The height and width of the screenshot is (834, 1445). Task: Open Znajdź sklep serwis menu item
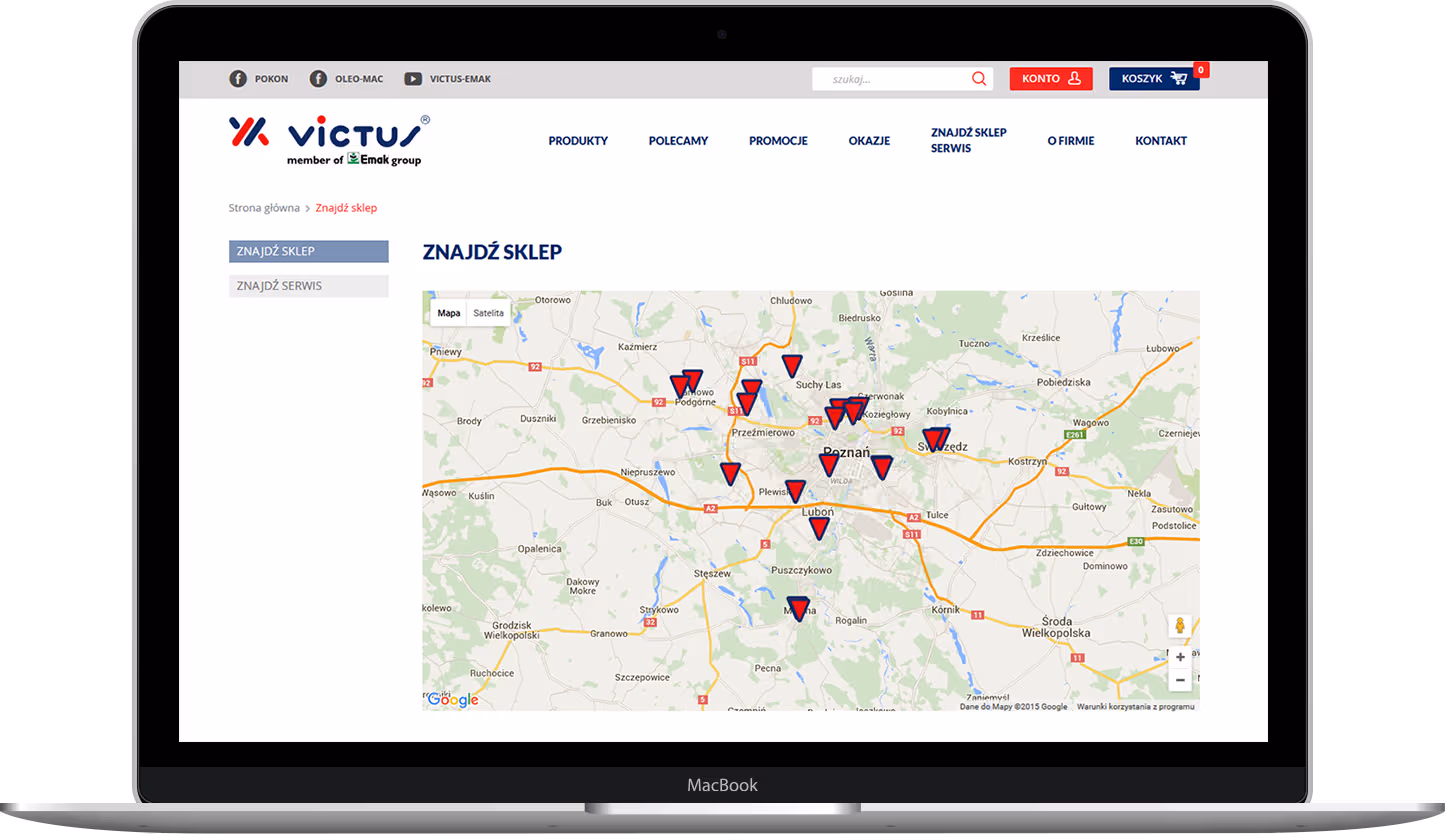pos(968,140)
